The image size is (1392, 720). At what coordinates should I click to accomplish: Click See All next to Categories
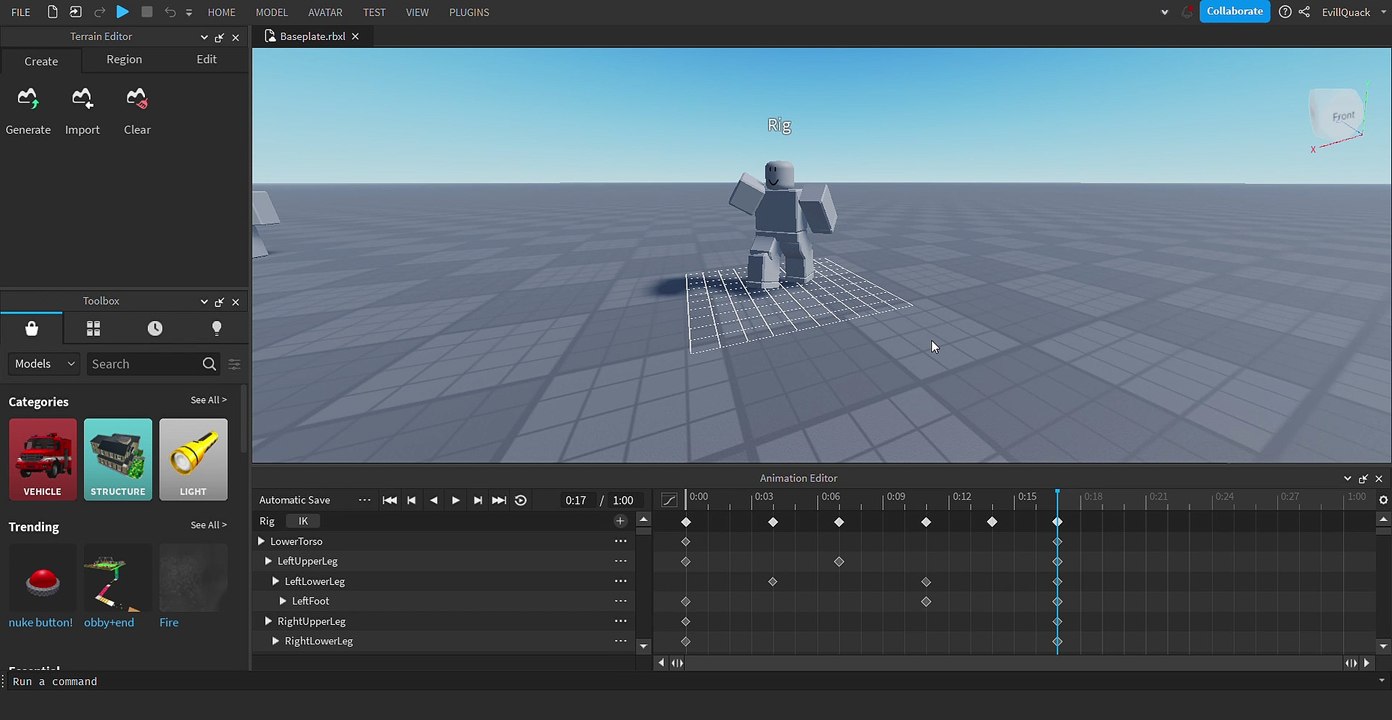point(208,400)
